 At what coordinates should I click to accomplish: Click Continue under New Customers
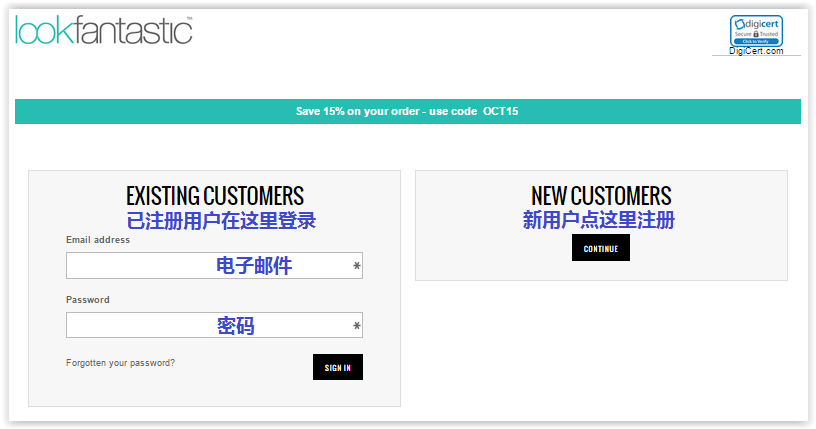(601, 248)
